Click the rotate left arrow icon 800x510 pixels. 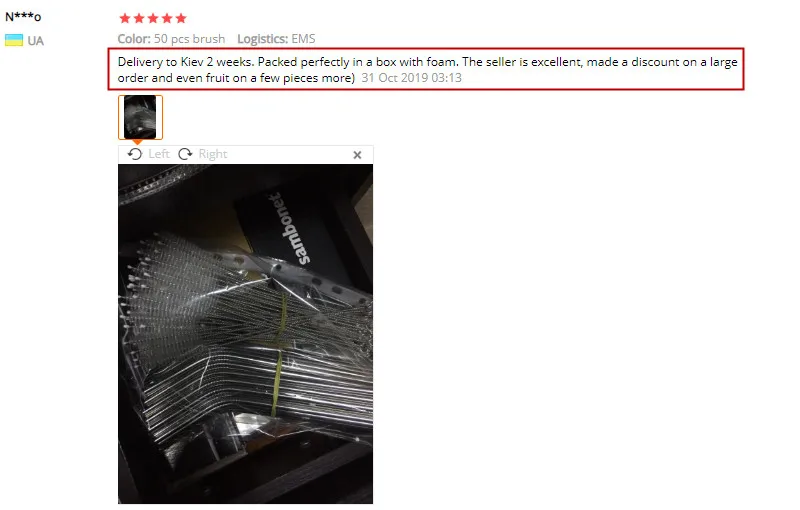point(135,154)
